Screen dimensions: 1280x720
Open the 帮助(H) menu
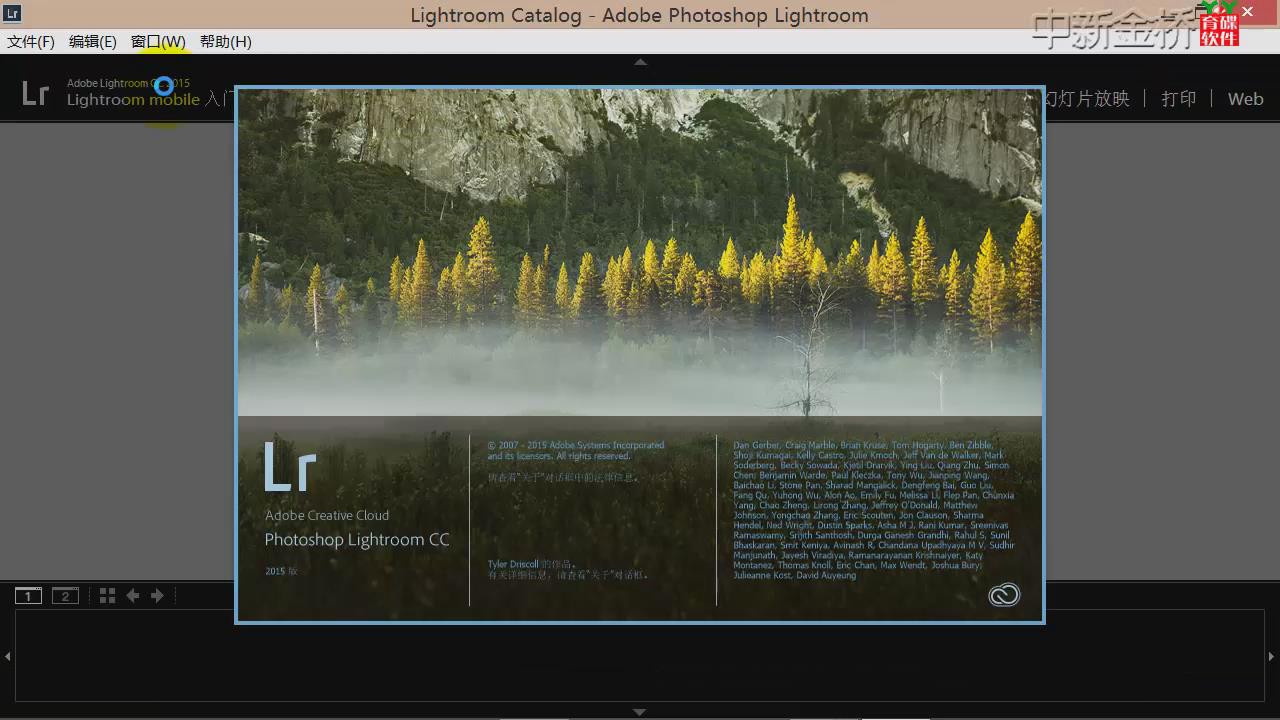(226, 42)
